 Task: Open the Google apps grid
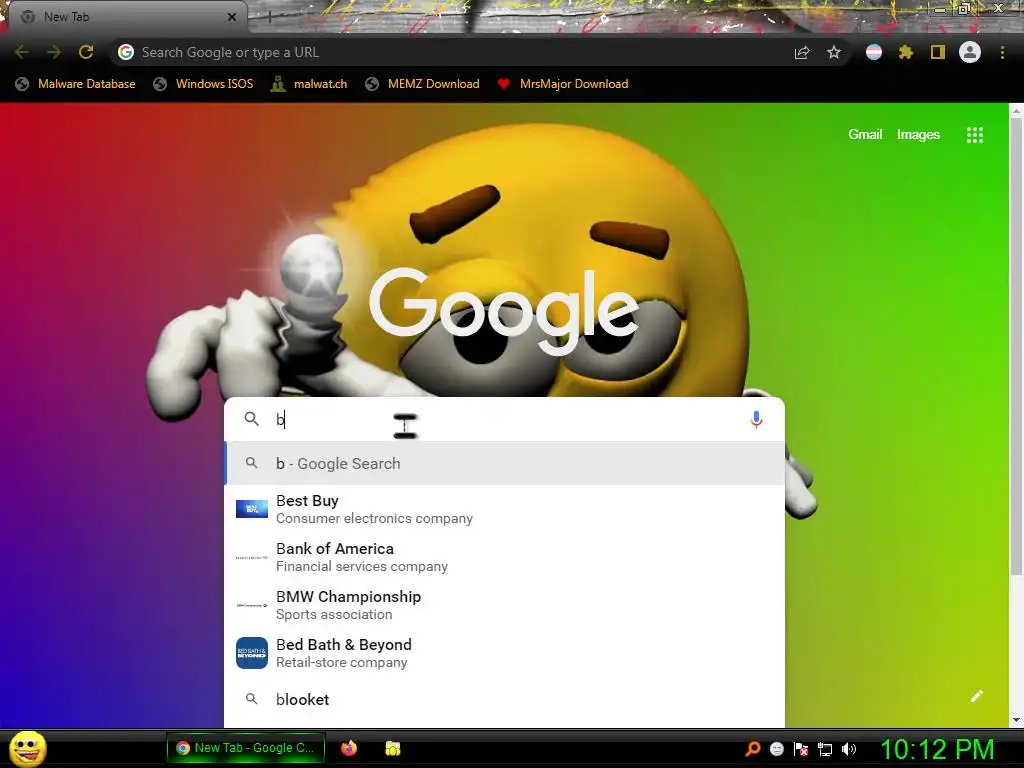974,135
